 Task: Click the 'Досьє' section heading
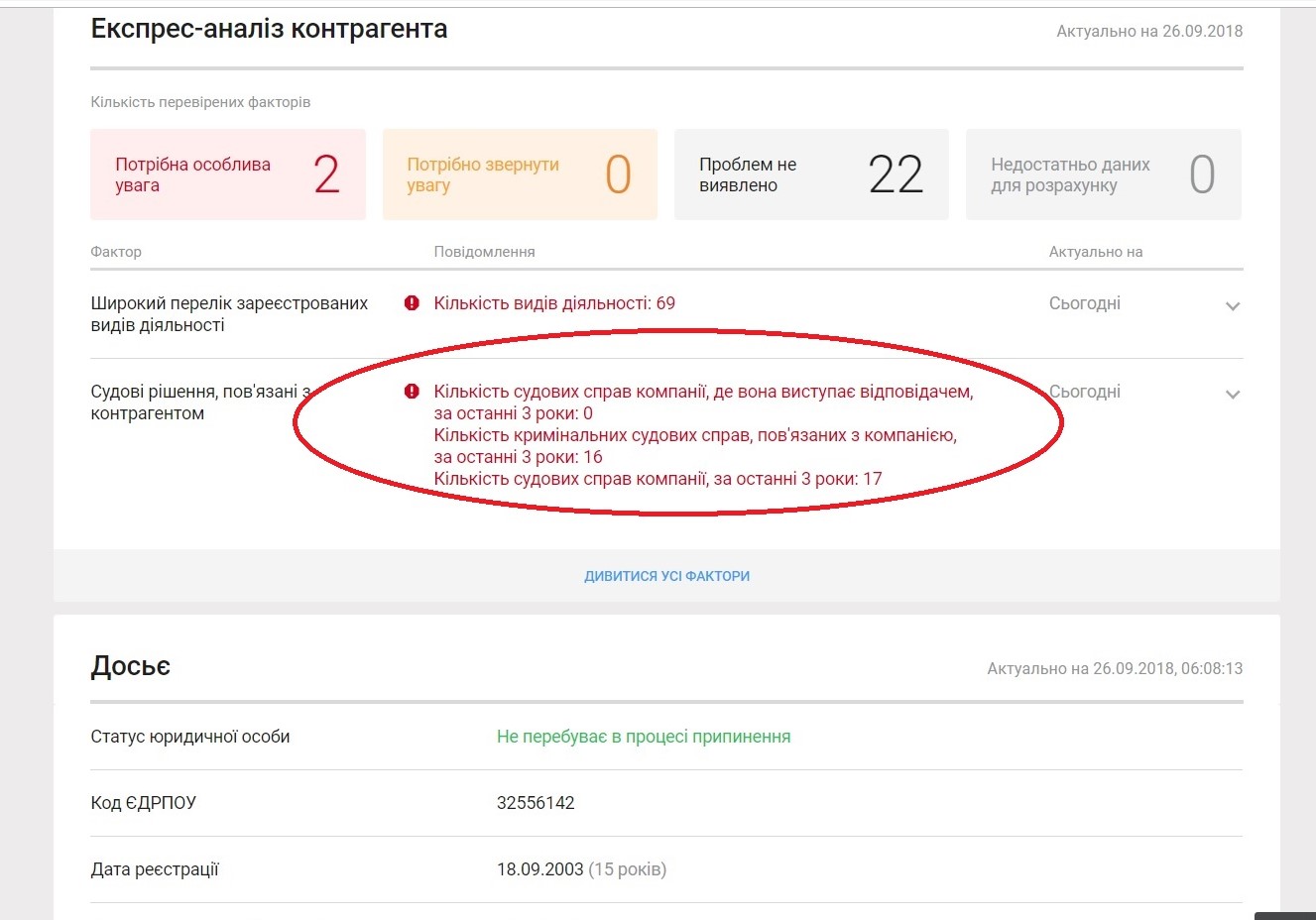point(130,666)
